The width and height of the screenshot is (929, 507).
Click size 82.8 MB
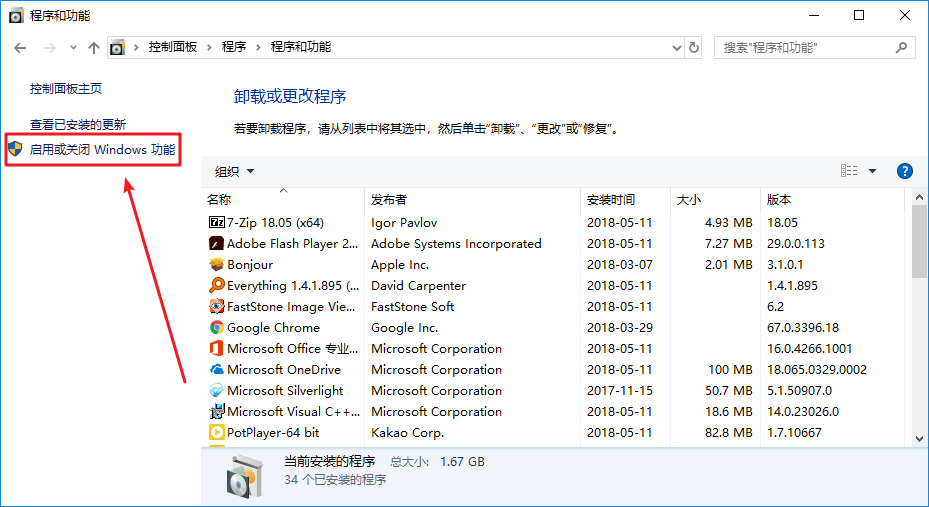coord(729,432)
